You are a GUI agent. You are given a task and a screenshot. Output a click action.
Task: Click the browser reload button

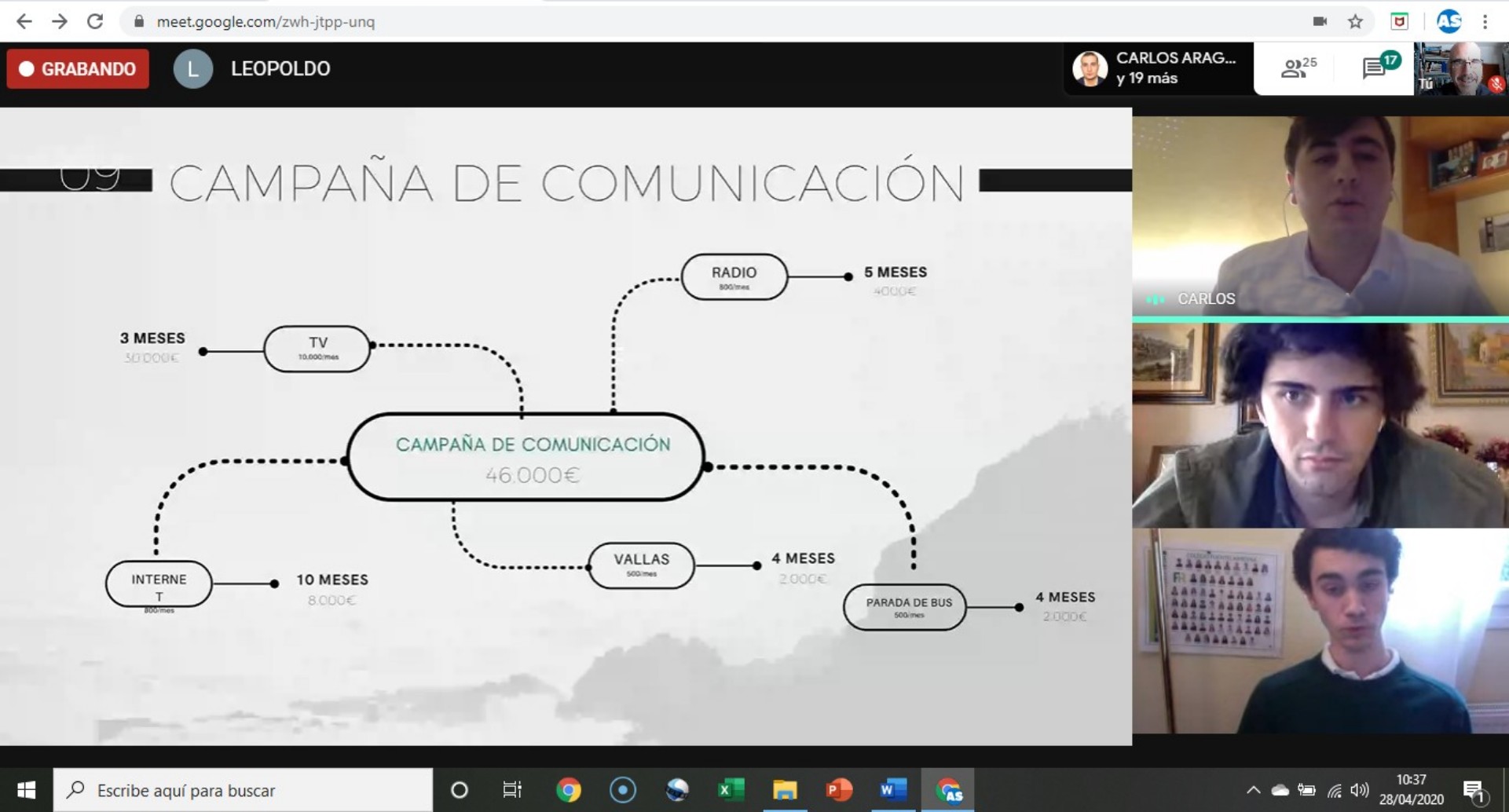click(x=95, y=21)
